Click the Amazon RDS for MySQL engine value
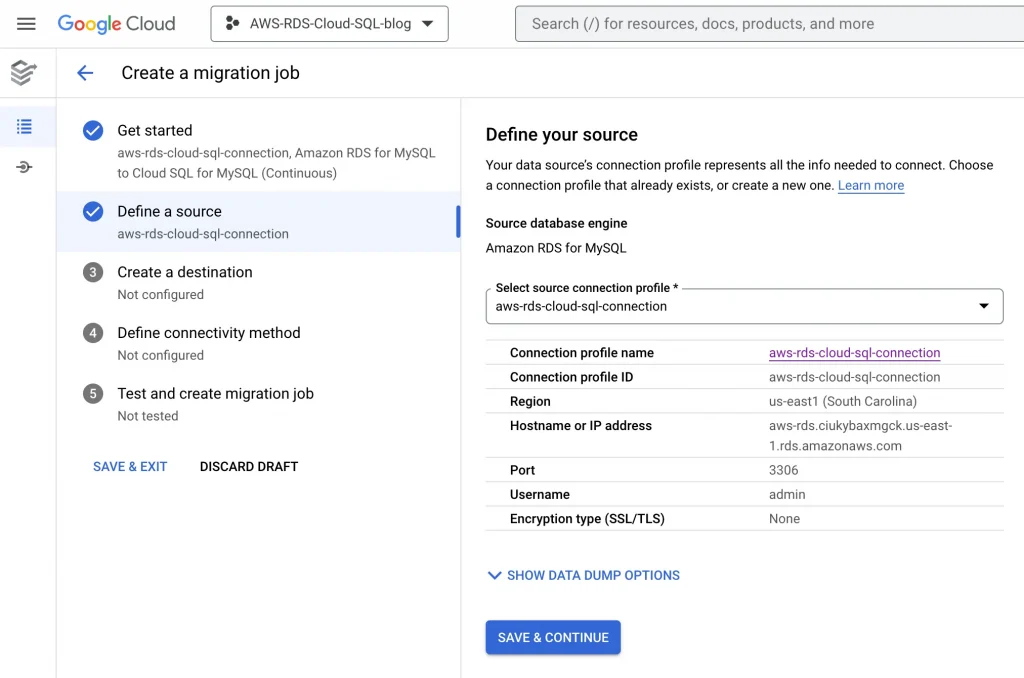This screenshot has width=1024, height=678. [x=556, y=248]
